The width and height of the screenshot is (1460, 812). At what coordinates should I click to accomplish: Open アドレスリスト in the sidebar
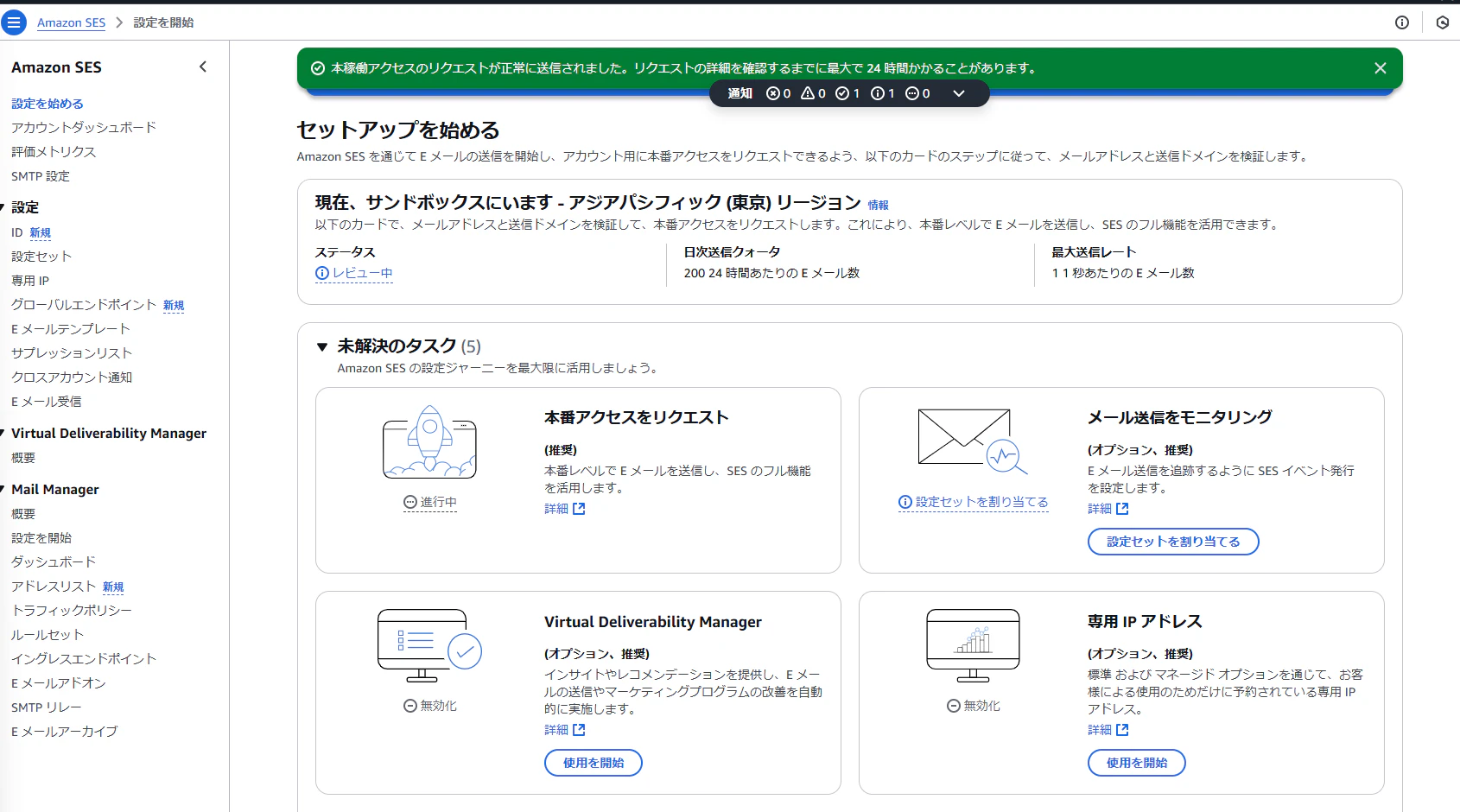54,587
